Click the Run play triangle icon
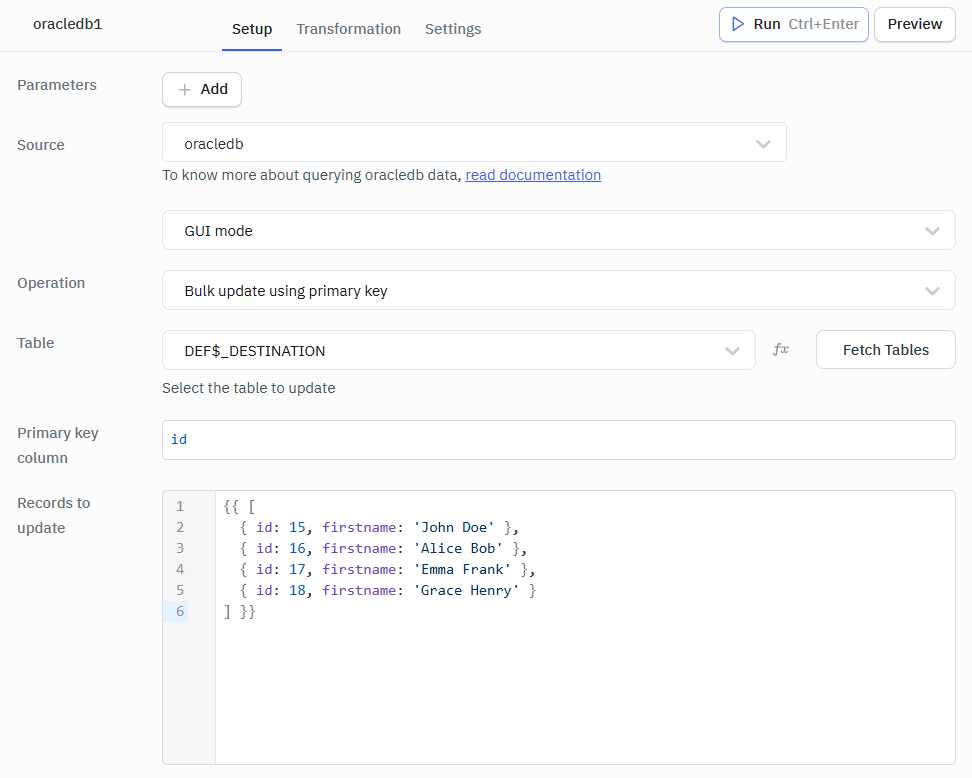972x778 pixels. (x=738, y=24)
